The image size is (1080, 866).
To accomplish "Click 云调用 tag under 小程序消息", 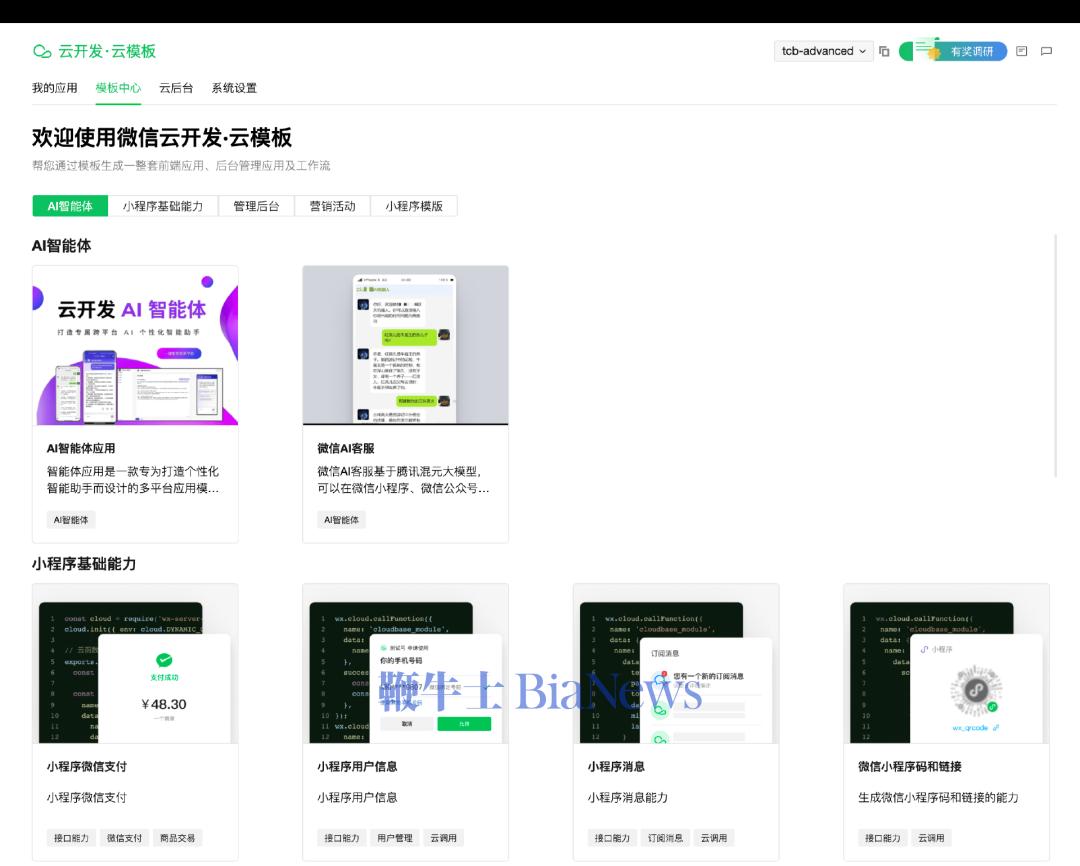I will [x=714, y=838].
